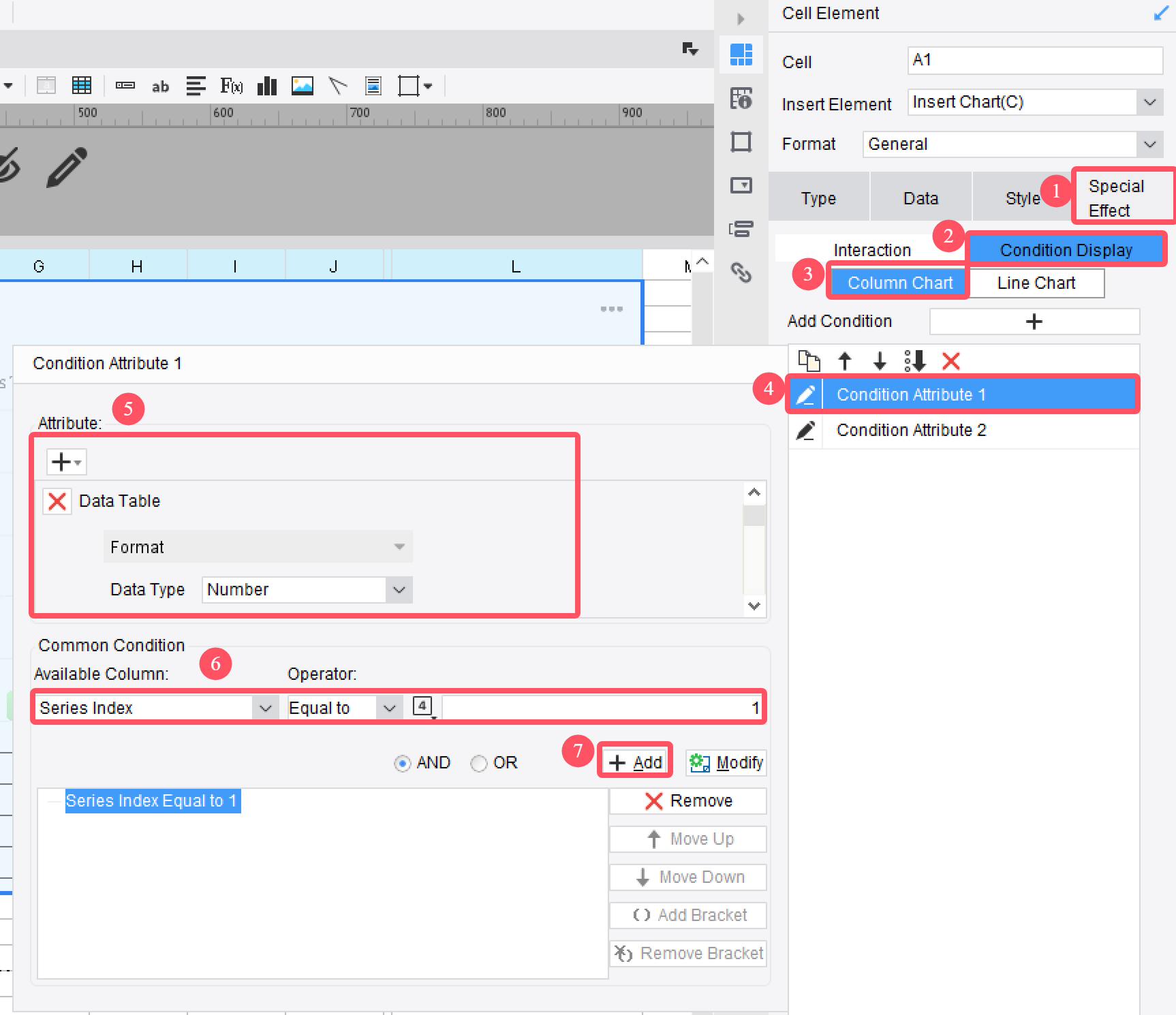This screenshot has height=1015, width=1176.
Task: Open the Widget Settings sidebar icon
Action: coord(741,185)
